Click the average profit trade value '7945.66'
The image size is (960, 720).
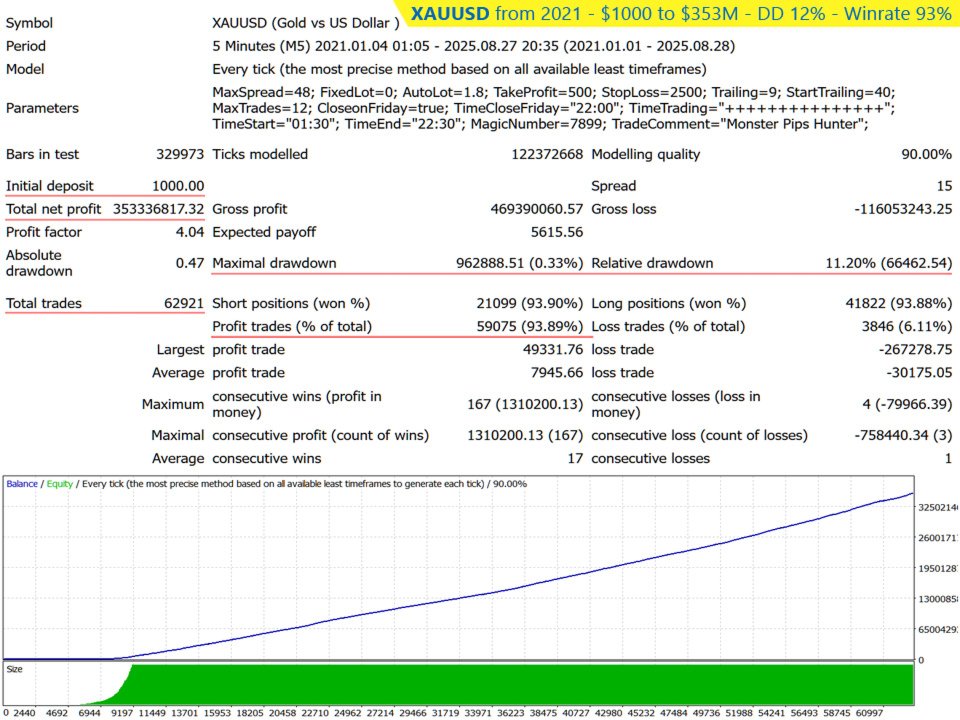point(557,373)
